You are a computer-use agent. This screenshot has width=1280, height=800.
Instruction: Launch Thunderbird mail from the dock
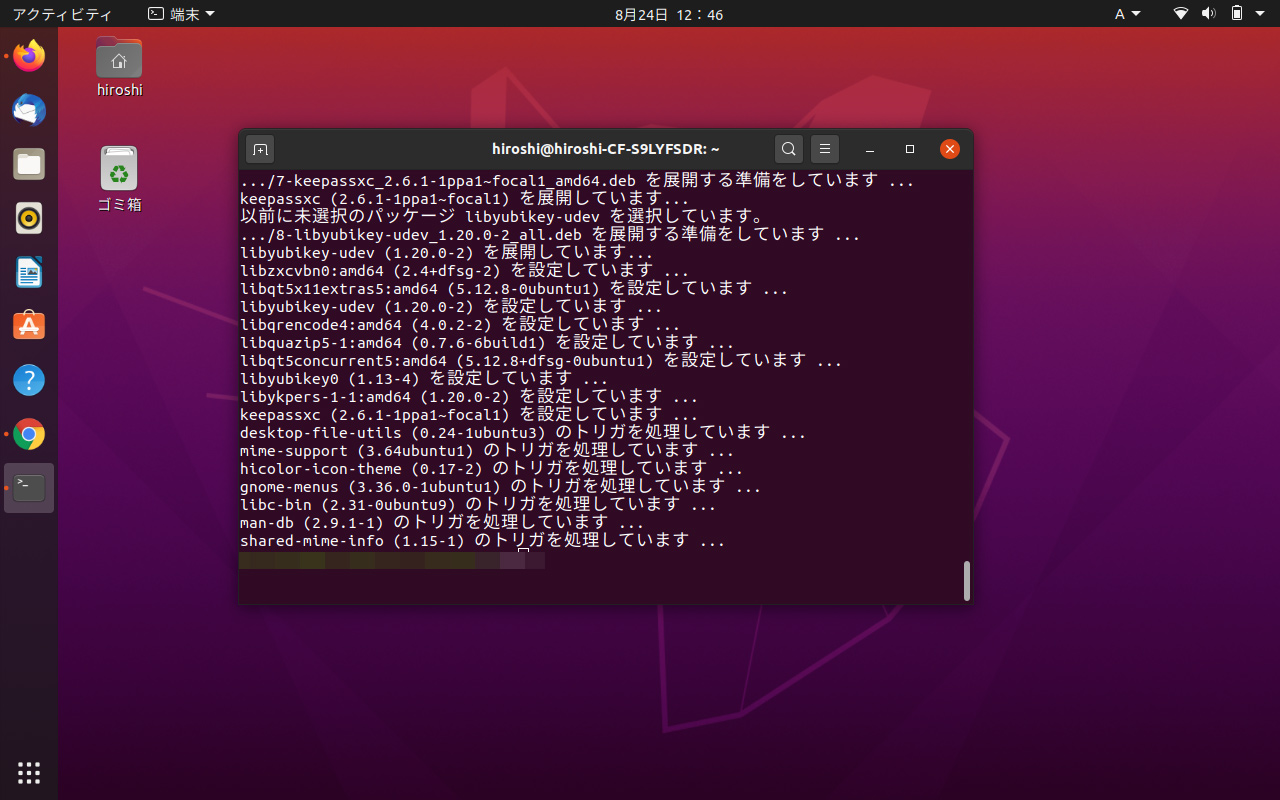tap(29, 110)
